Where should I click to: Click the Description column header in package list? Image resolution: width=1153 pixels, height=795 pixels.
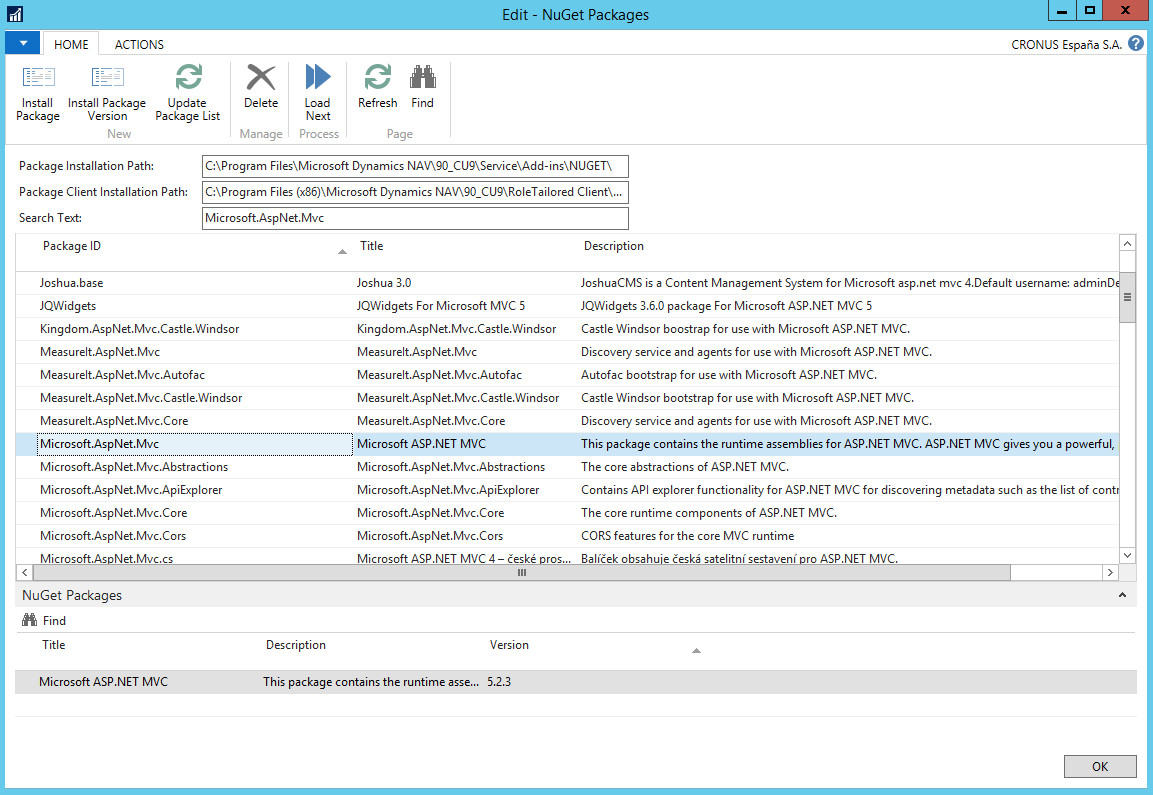tap(613, 246)
